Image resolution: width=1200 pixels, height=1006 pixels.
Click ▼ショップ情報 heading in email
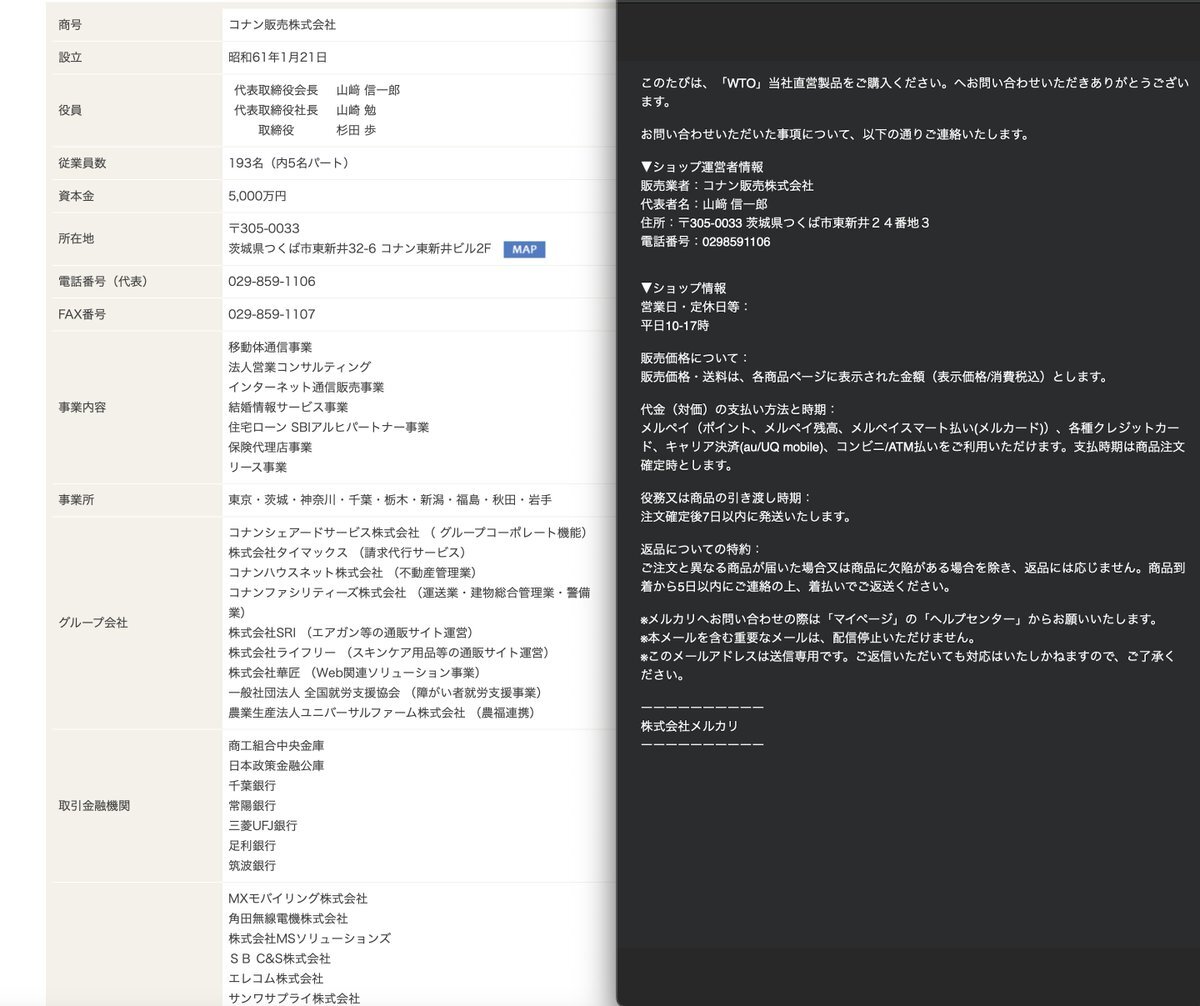point(684,288)
